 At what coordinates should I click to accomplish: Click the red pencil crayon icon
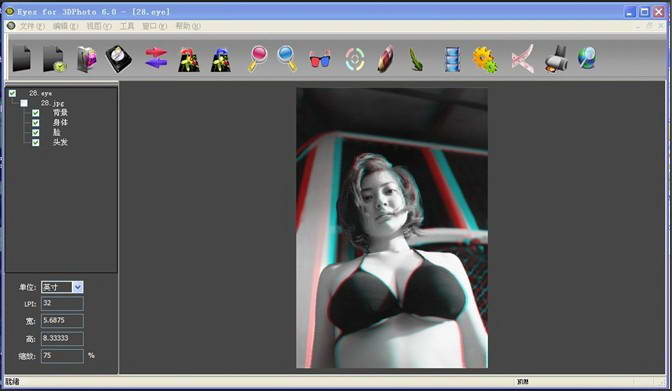(385, 59)
